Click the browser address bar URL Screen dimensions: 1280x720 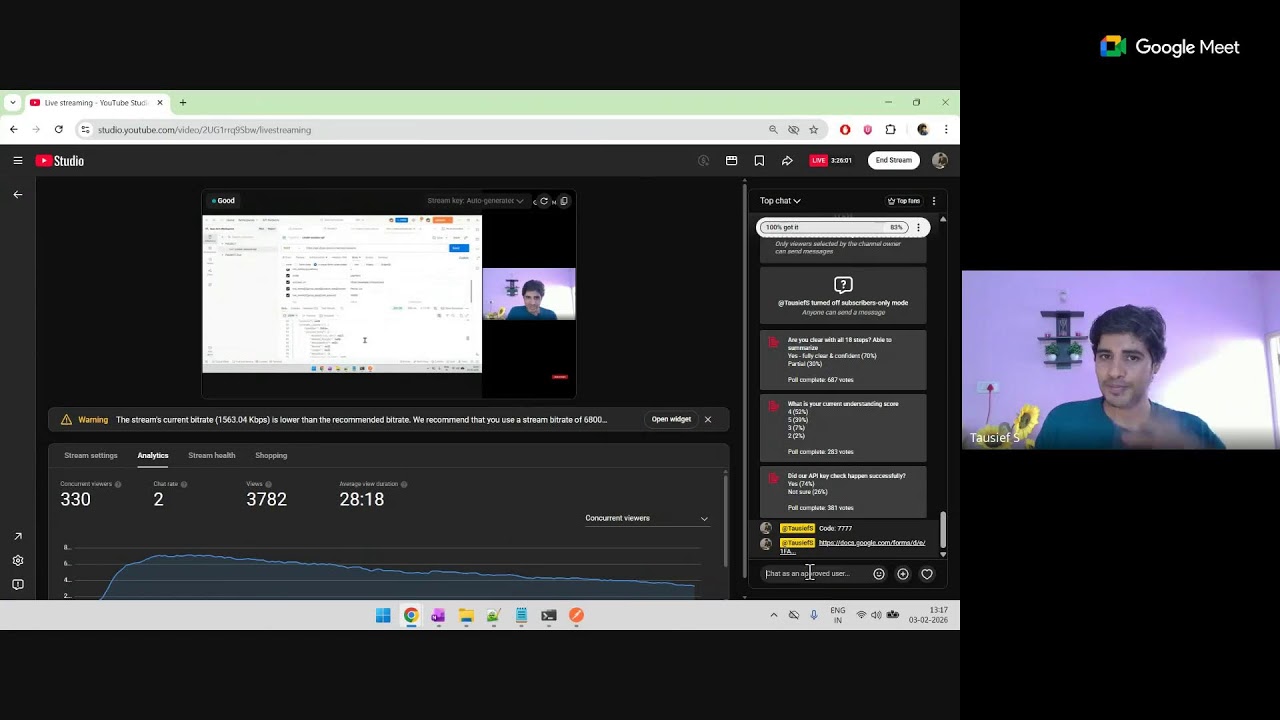(205, 130)
